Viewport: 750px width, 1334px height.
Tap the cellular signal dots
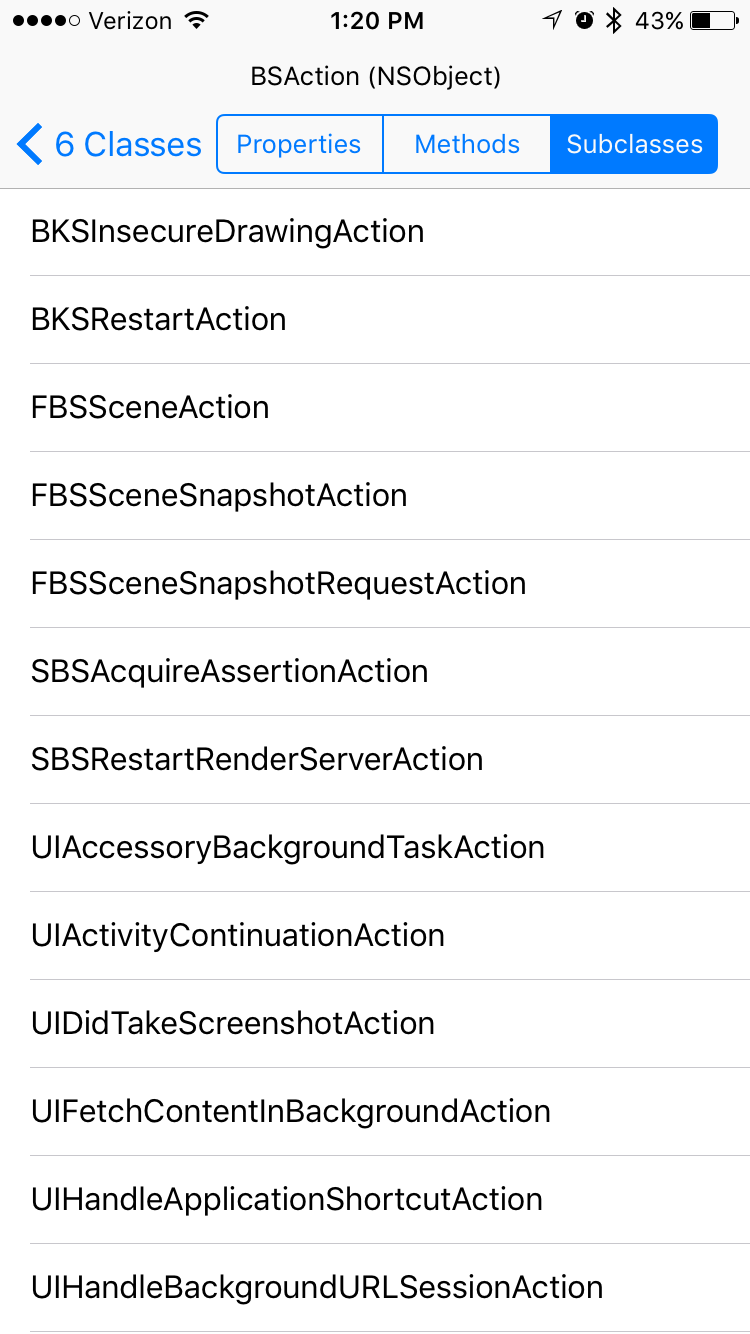(46, 20)
